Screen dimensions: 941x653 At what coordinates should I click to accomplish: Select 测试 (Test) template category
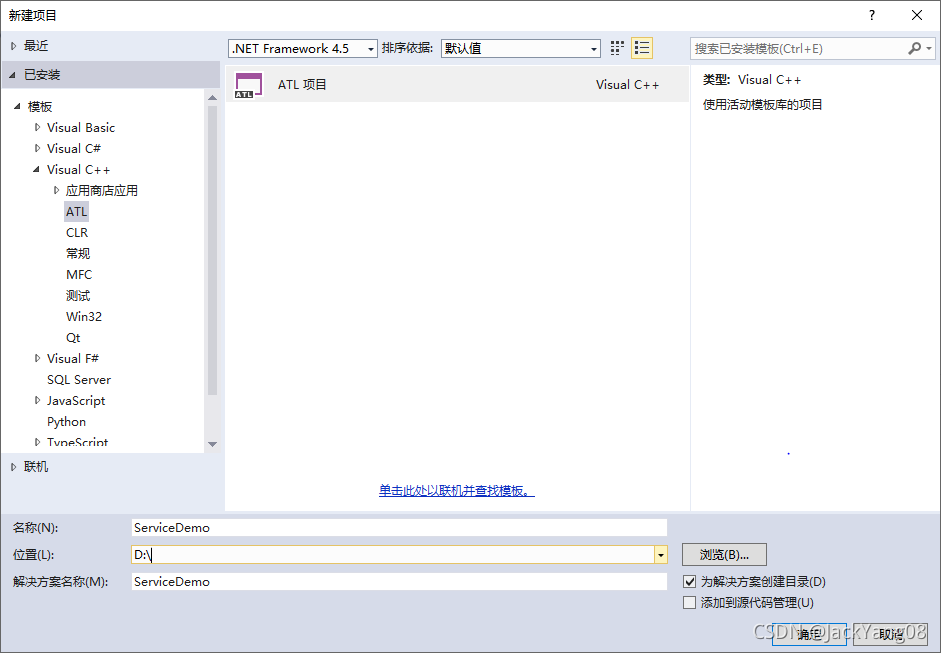(77, 295)
